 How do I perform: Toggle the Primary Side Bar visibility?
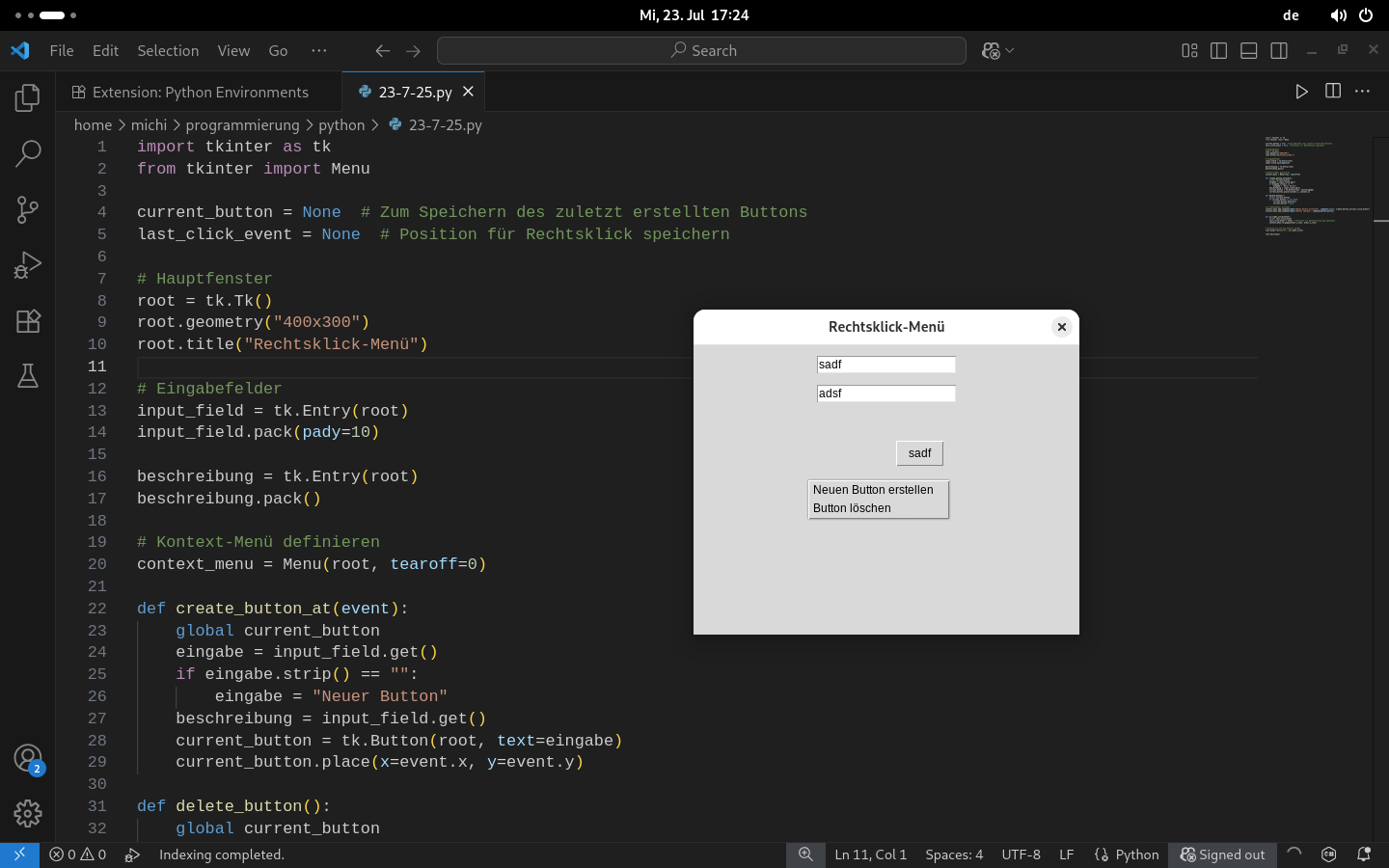click(1218, 50)
